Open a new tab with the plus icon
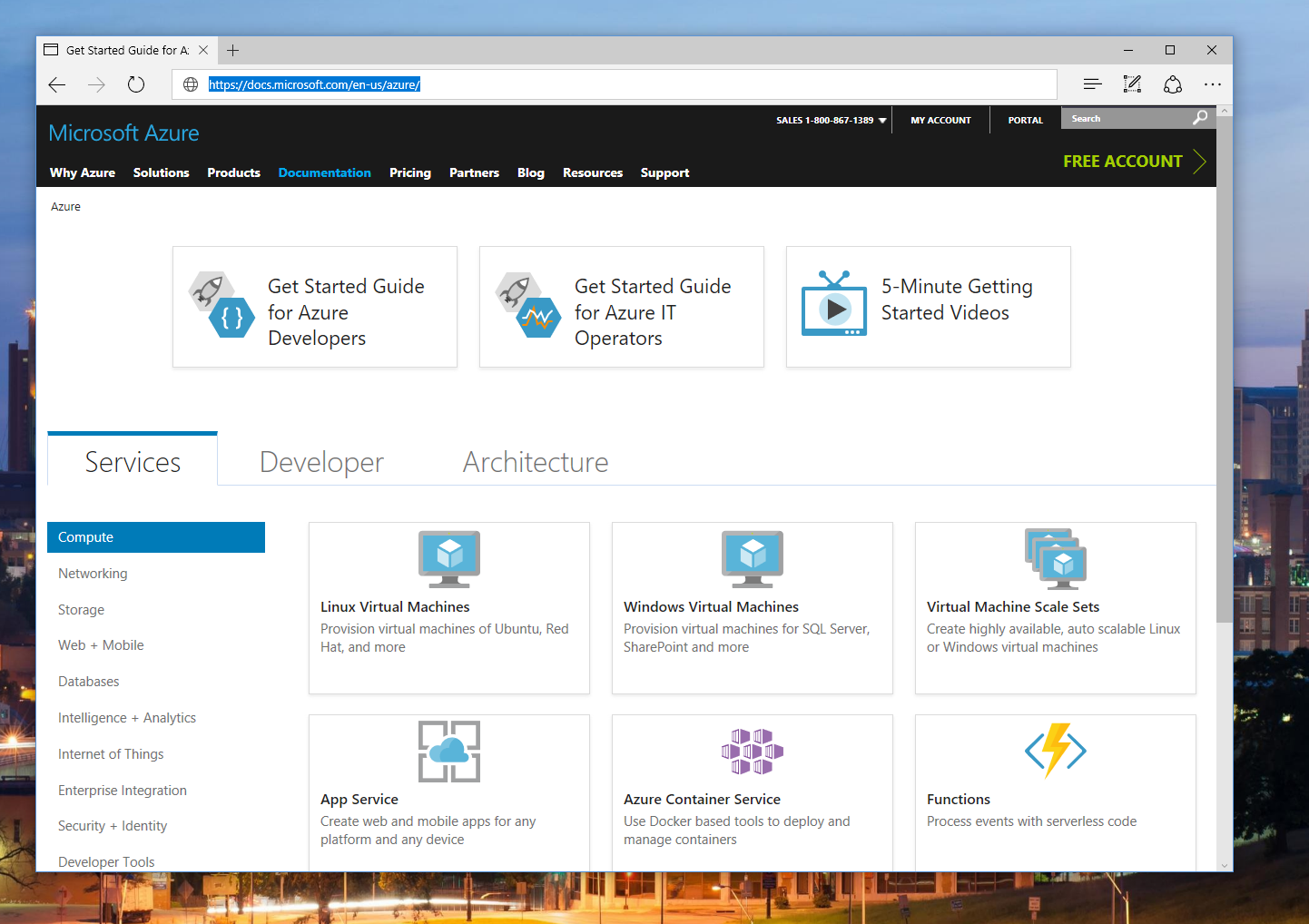1309x924 pixels. point(233,50)
